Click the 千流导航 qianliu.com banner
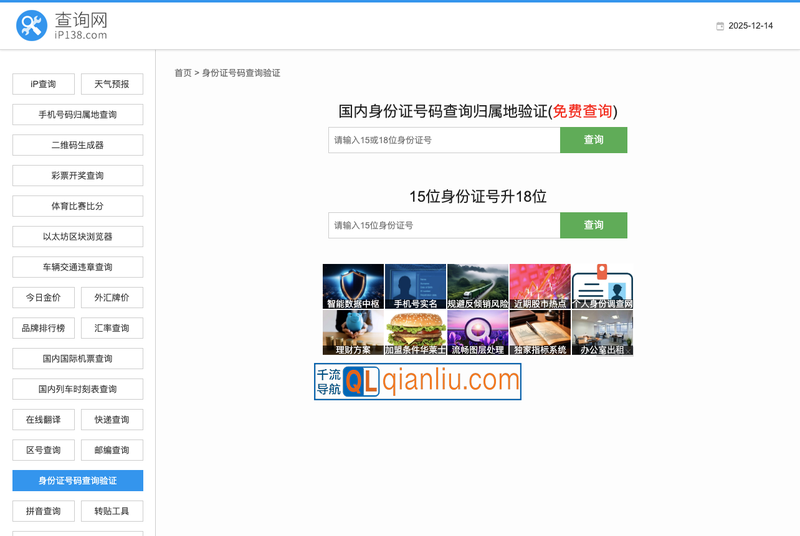Image resolution: width=800 pixels, height=536 pixels. 418,381
